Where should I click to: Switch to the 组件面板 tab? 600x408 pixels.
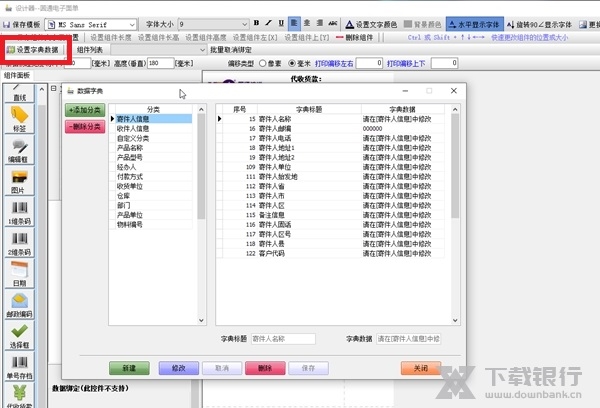(x=17, y=75)
